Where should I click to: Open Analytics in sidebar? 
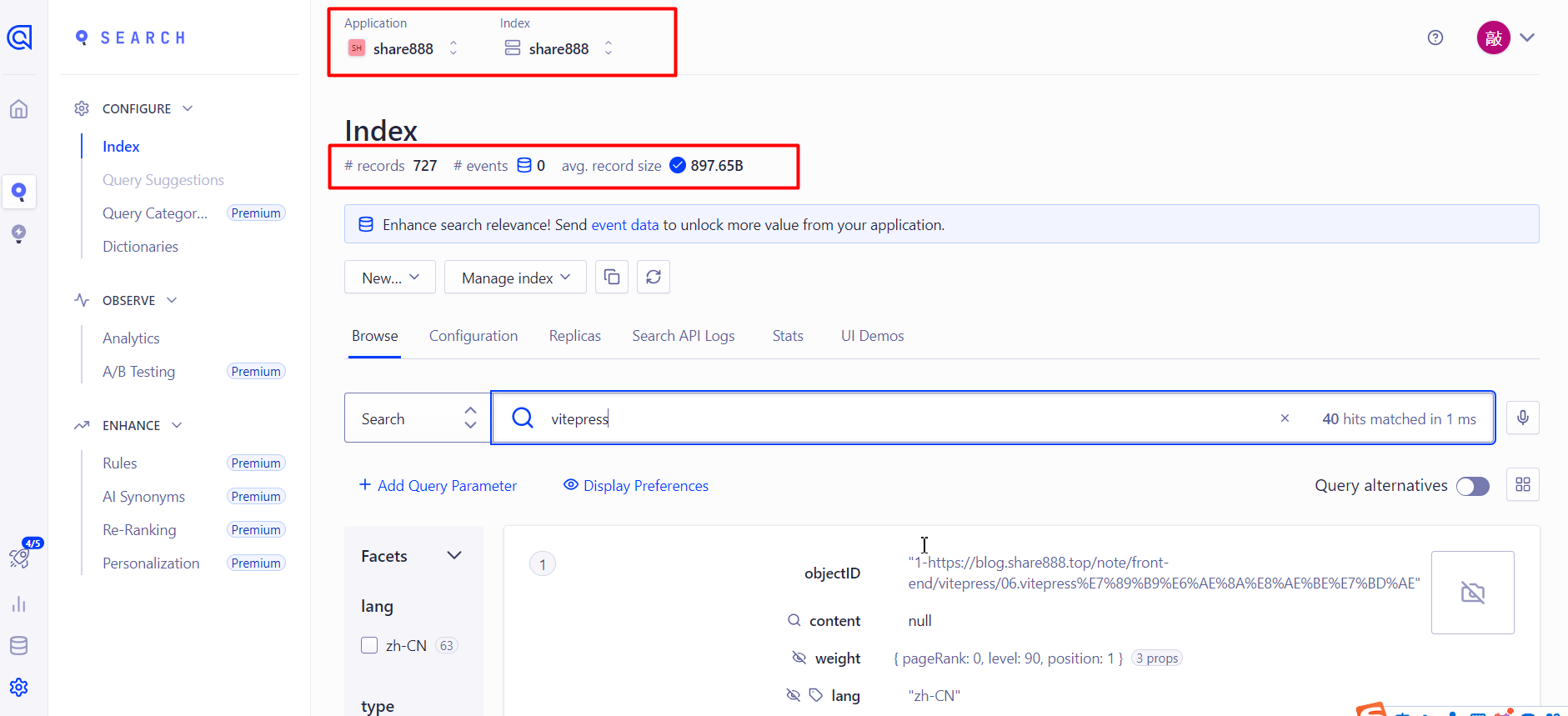(131, 338)
